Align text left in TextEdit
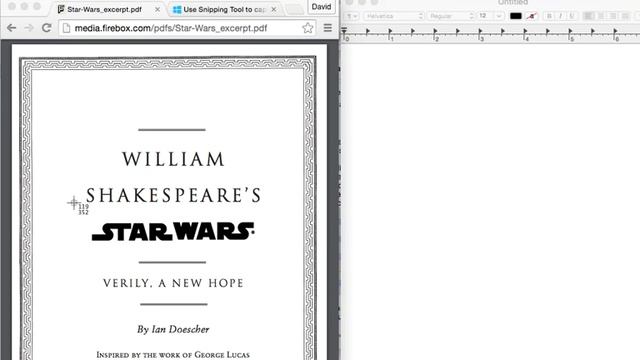Image resolution: width=640 pixels, height=360 pixels. click(x=589, y=16)
